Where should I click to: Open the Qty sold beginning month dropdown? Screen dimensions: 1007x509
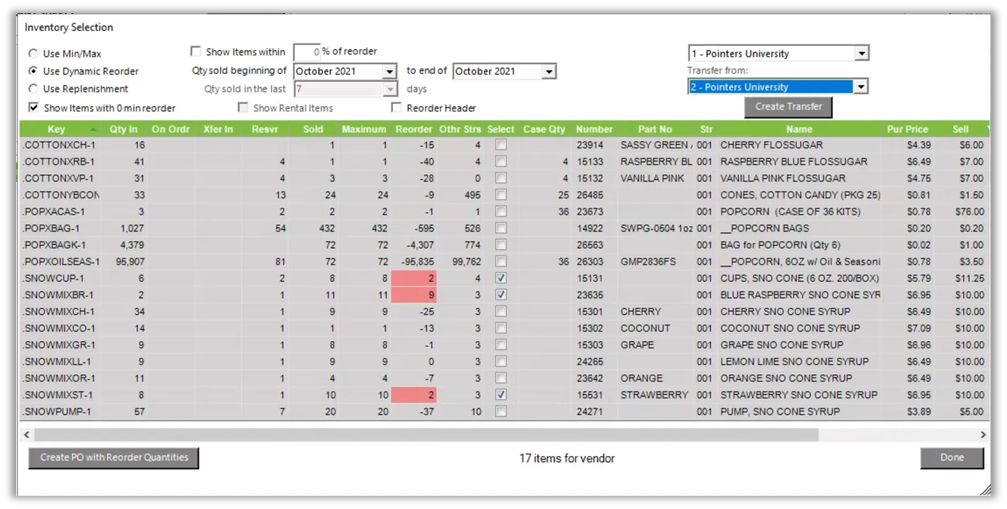(389, 72)
